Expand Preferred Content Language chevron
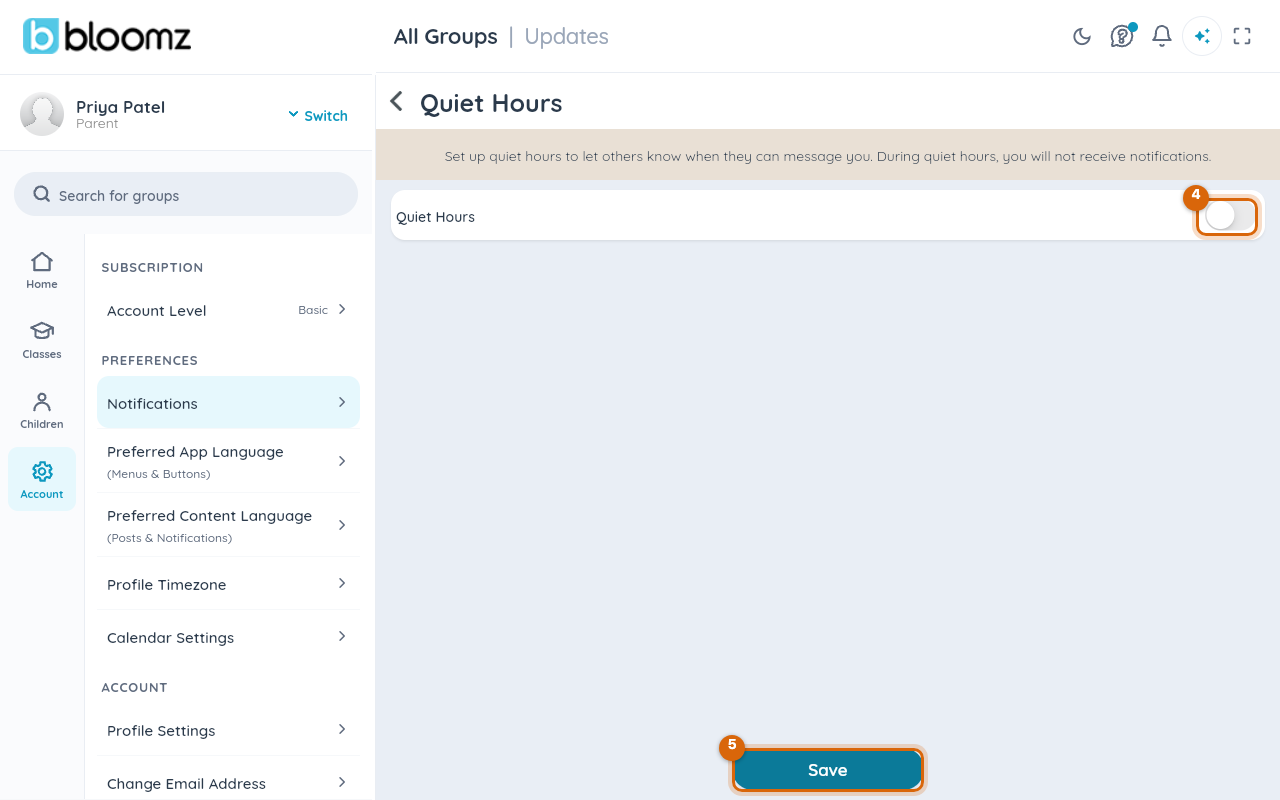Screen dimensions: 1280x800 point(342,525)
